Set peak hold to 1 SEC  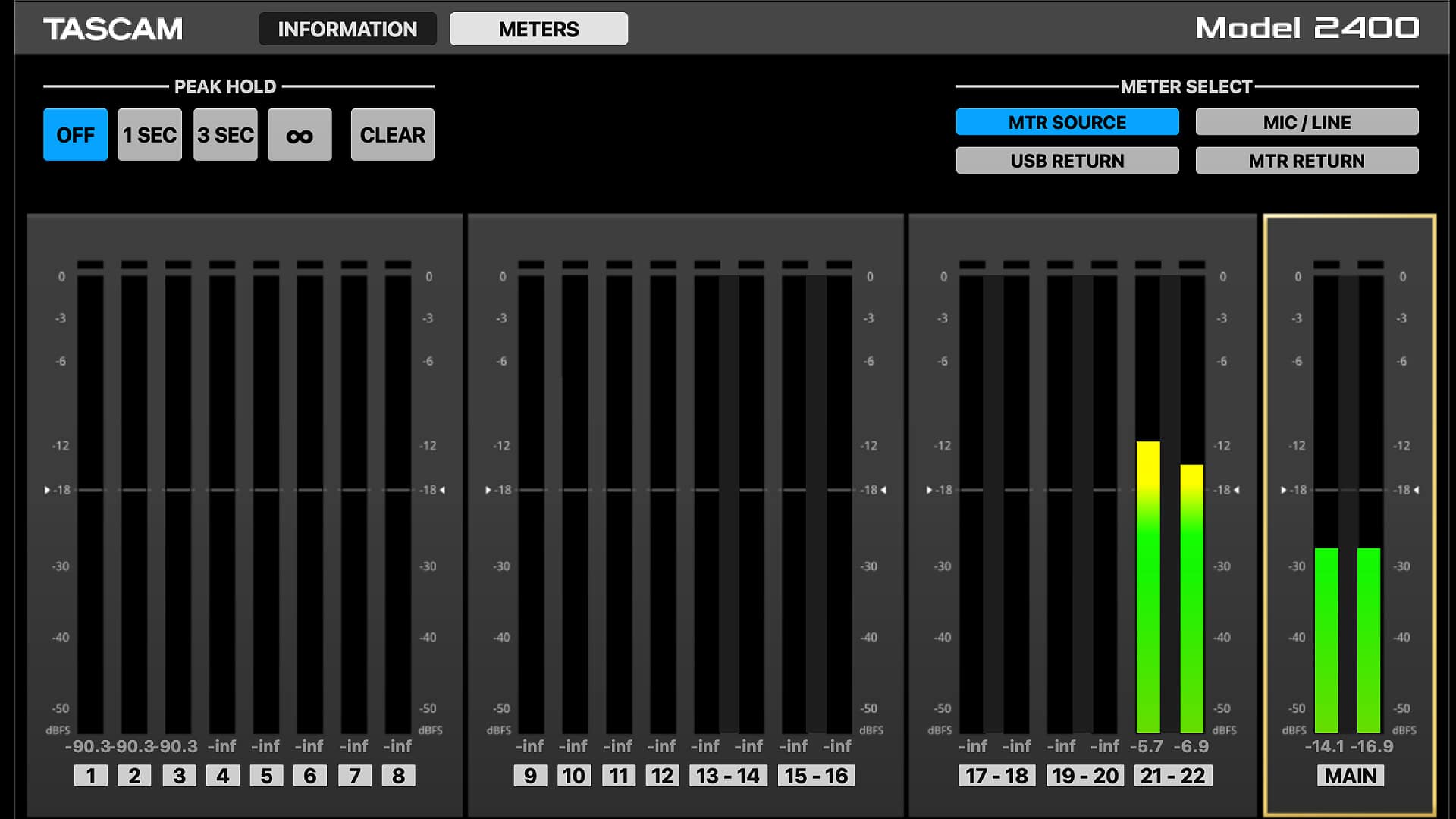(x=149, y=135)
